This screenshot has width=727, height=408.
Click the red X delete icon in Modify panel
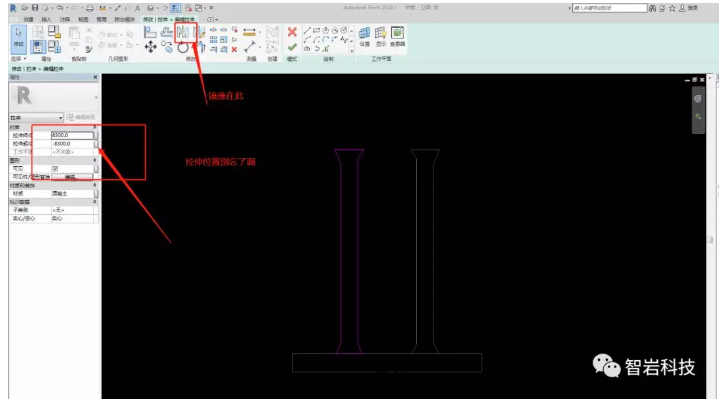pos(234,49)
